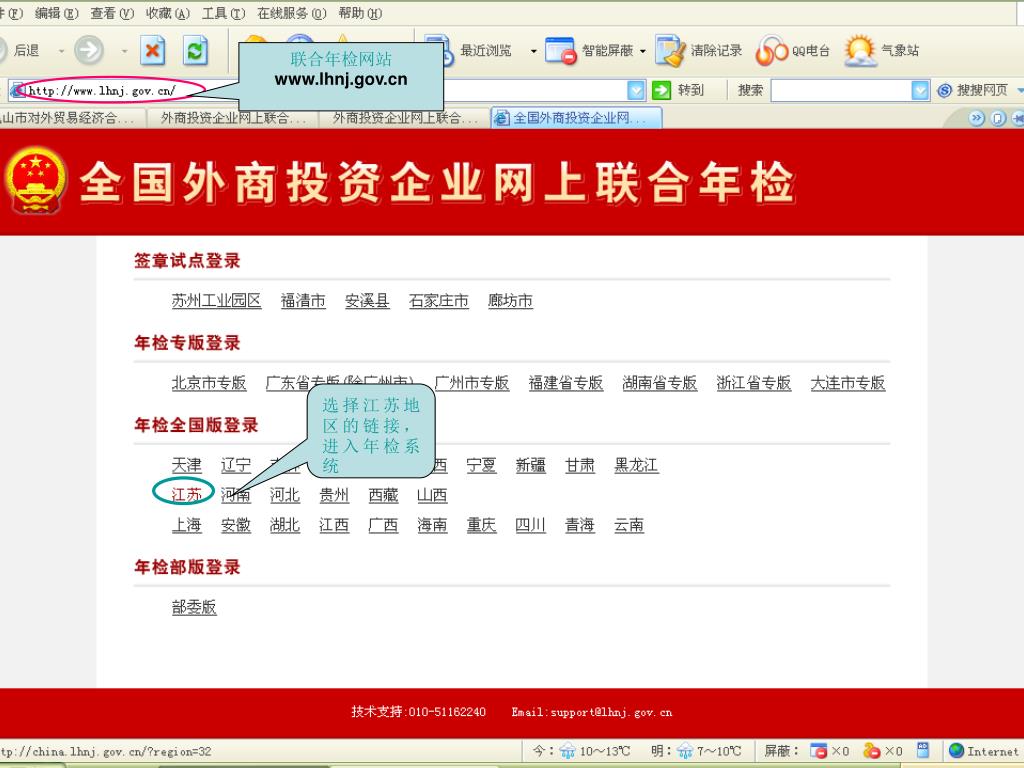1024x768 pixels.
Task: Open the 上海 link
Action: click(x=186, y=525)
